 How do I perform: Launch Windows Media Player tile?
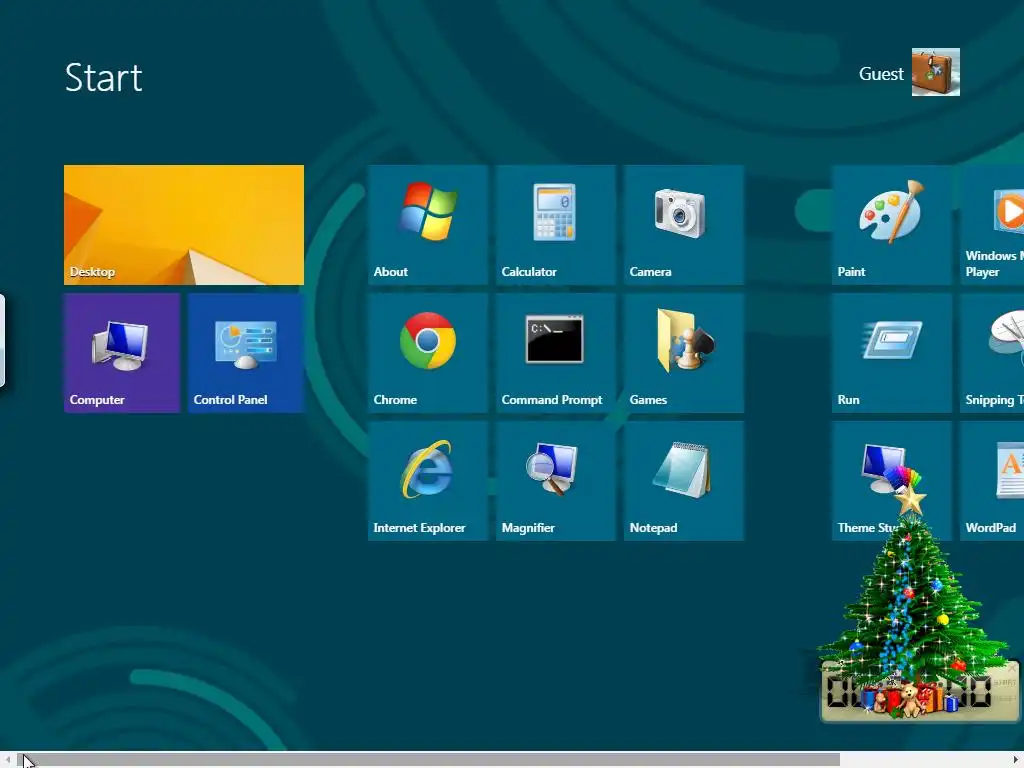[x=992, y=225]
